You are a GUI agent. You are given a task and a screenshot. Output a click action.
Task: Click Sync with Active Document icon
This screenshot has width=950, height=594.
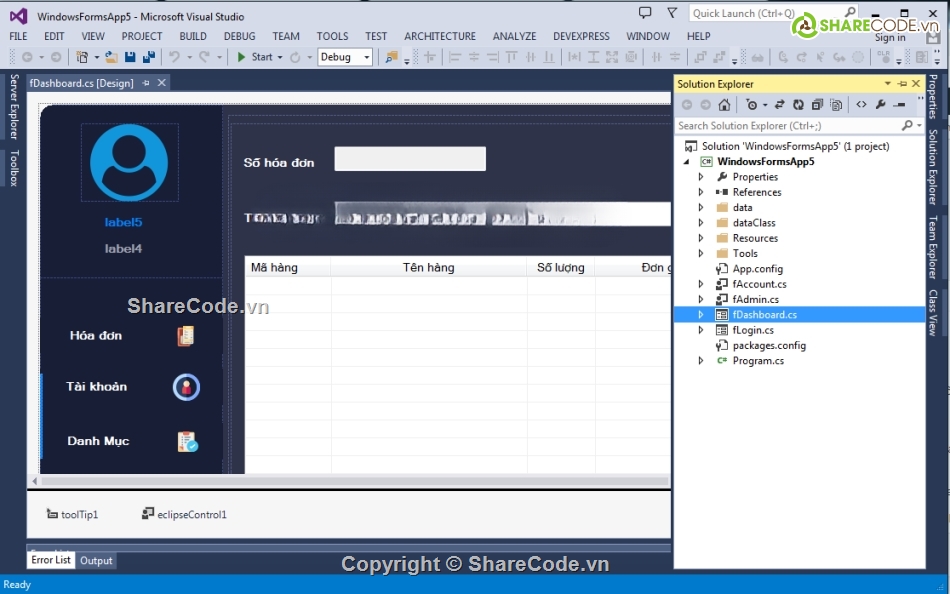pos(780,105)
